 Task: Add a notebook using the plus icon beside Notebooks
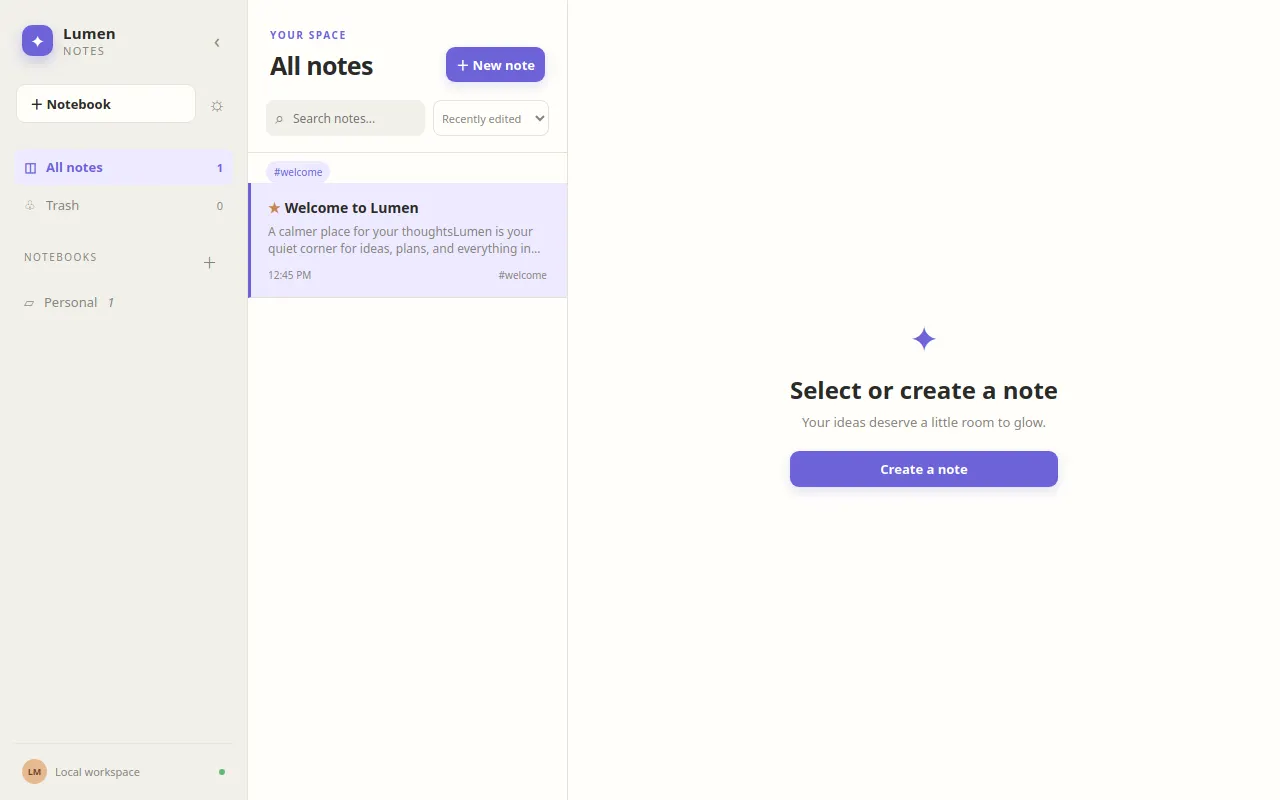click(209, 263)
